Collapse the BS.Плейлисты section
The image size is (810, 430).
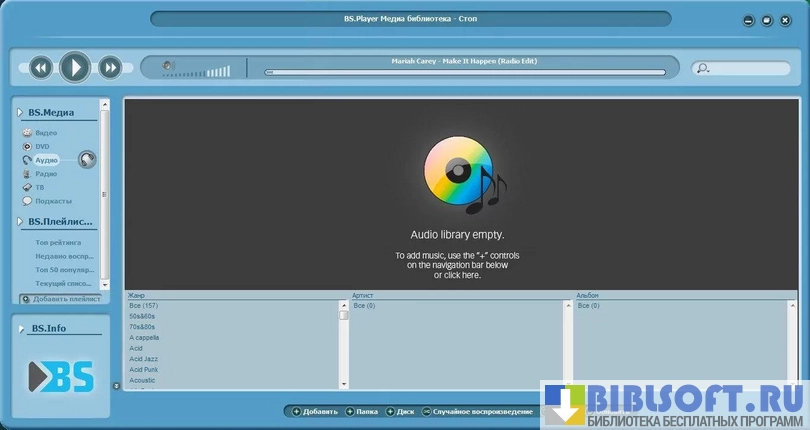tap(20, 222)
